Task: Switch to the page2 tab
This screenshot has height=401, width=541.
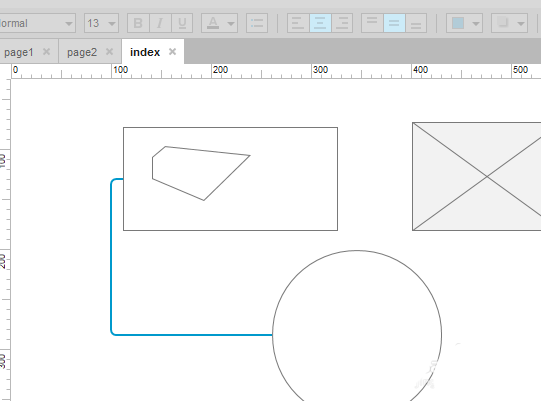Action: point(82,52)
